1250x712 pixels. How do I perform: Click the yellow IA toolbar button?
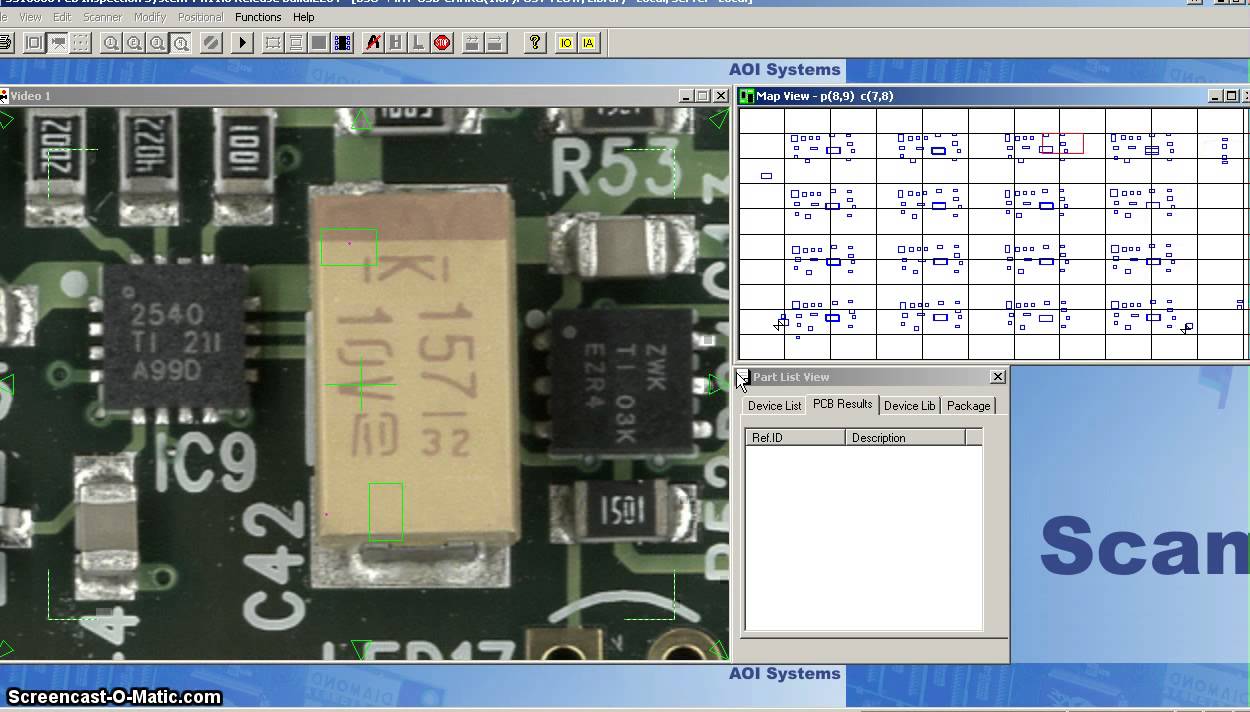coord(589,43)
